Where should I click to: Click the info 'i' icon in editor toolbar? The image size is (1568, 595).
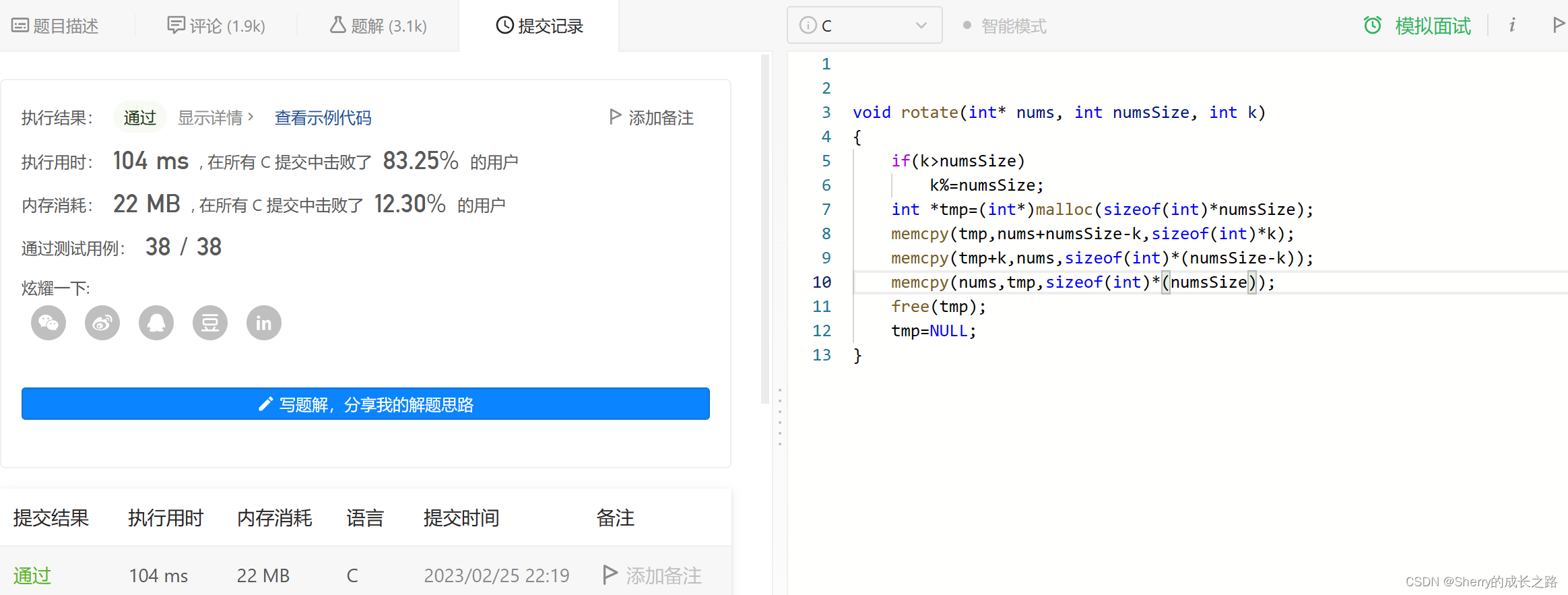click(1512, 26)
